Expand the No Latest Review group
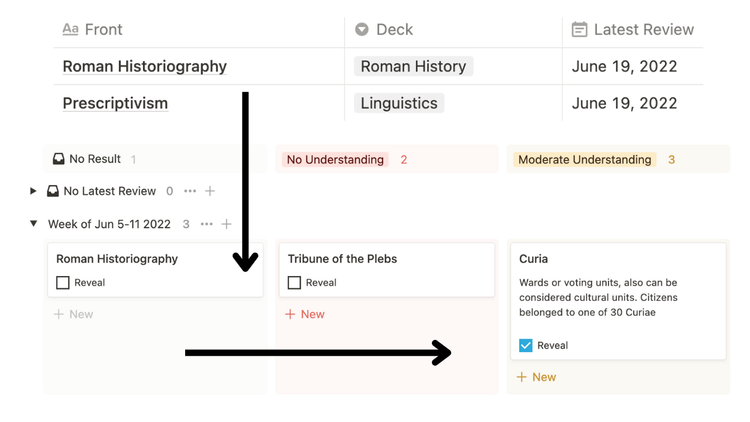This screenshot has height=422, width=750. (33, 191)
